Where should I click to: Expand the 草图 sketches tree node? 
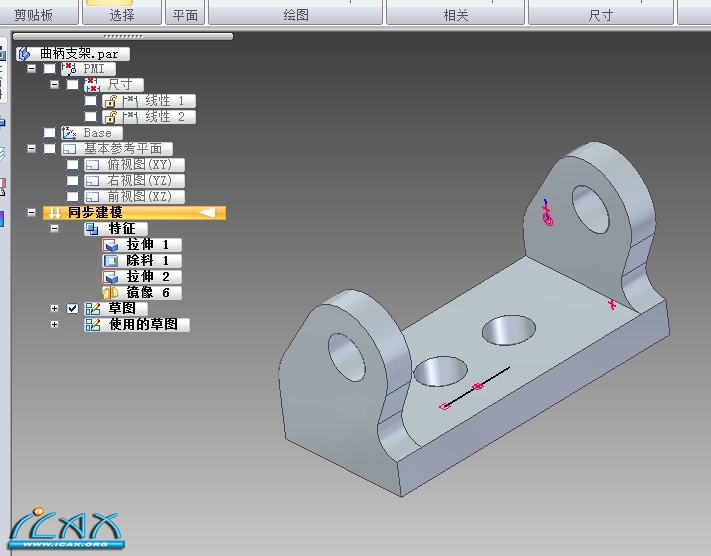tap(55, 309)
